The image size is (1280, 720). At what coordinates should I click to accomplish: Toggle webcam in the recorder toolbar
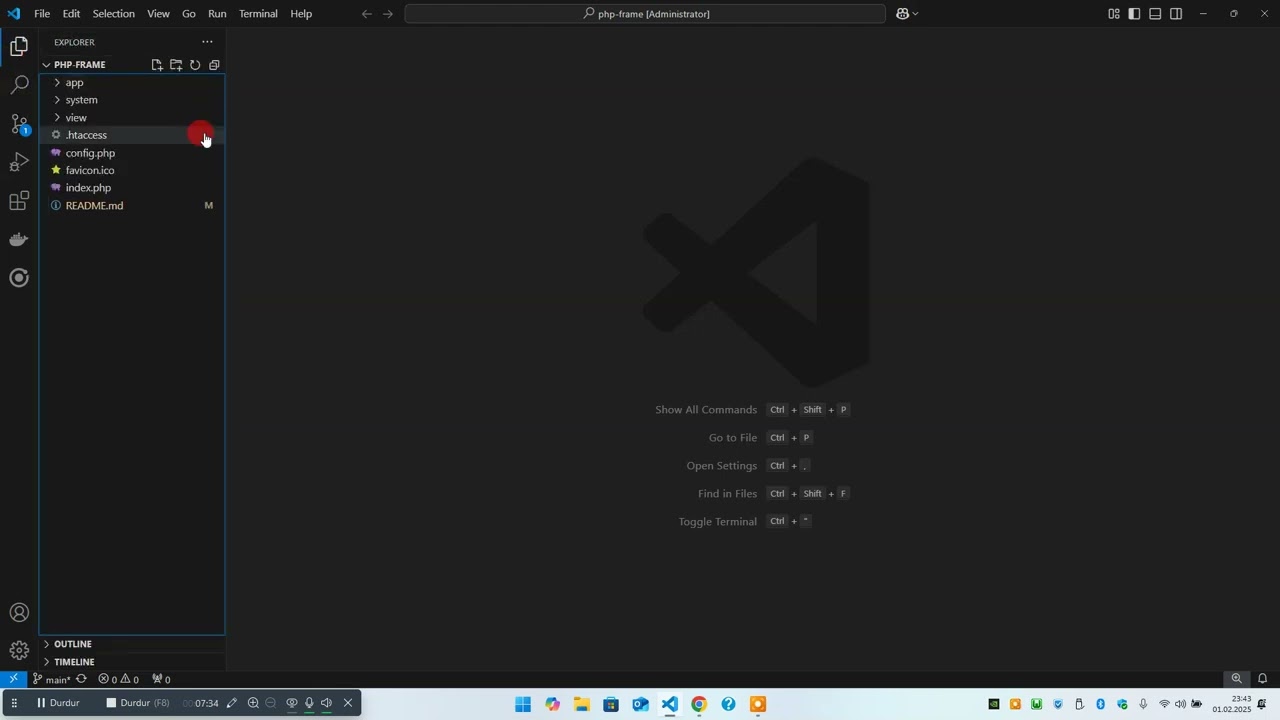click(x=292, y=703)
